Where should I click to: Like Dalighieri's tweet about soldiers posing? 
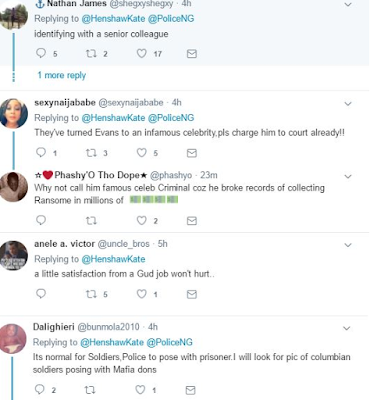[140, 389]
